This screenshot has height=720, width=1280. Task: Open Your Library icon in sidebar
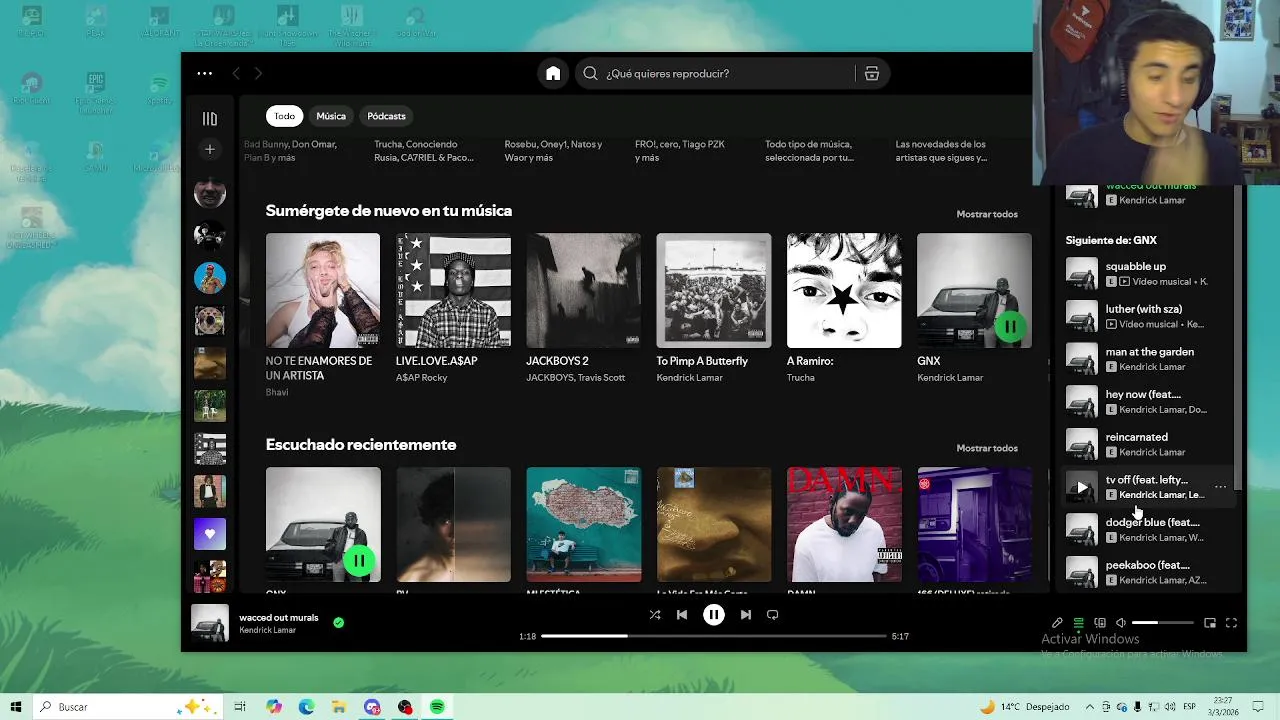(x=210, y=119)
